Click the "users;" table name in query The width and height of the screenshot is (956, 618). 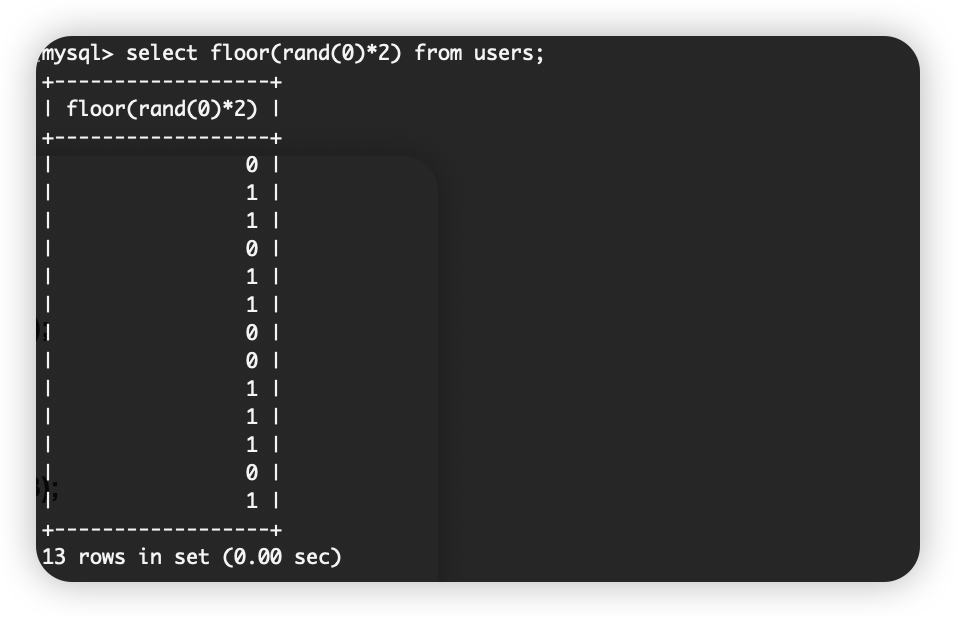pyautogui.click(x=508, y=54)
